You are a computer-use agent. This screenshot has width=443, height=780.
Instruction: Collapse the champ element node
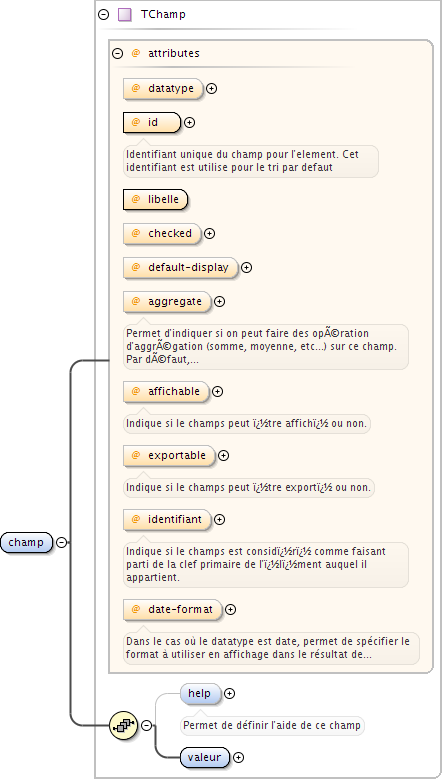pyautogui.click(x=62, y=542)
